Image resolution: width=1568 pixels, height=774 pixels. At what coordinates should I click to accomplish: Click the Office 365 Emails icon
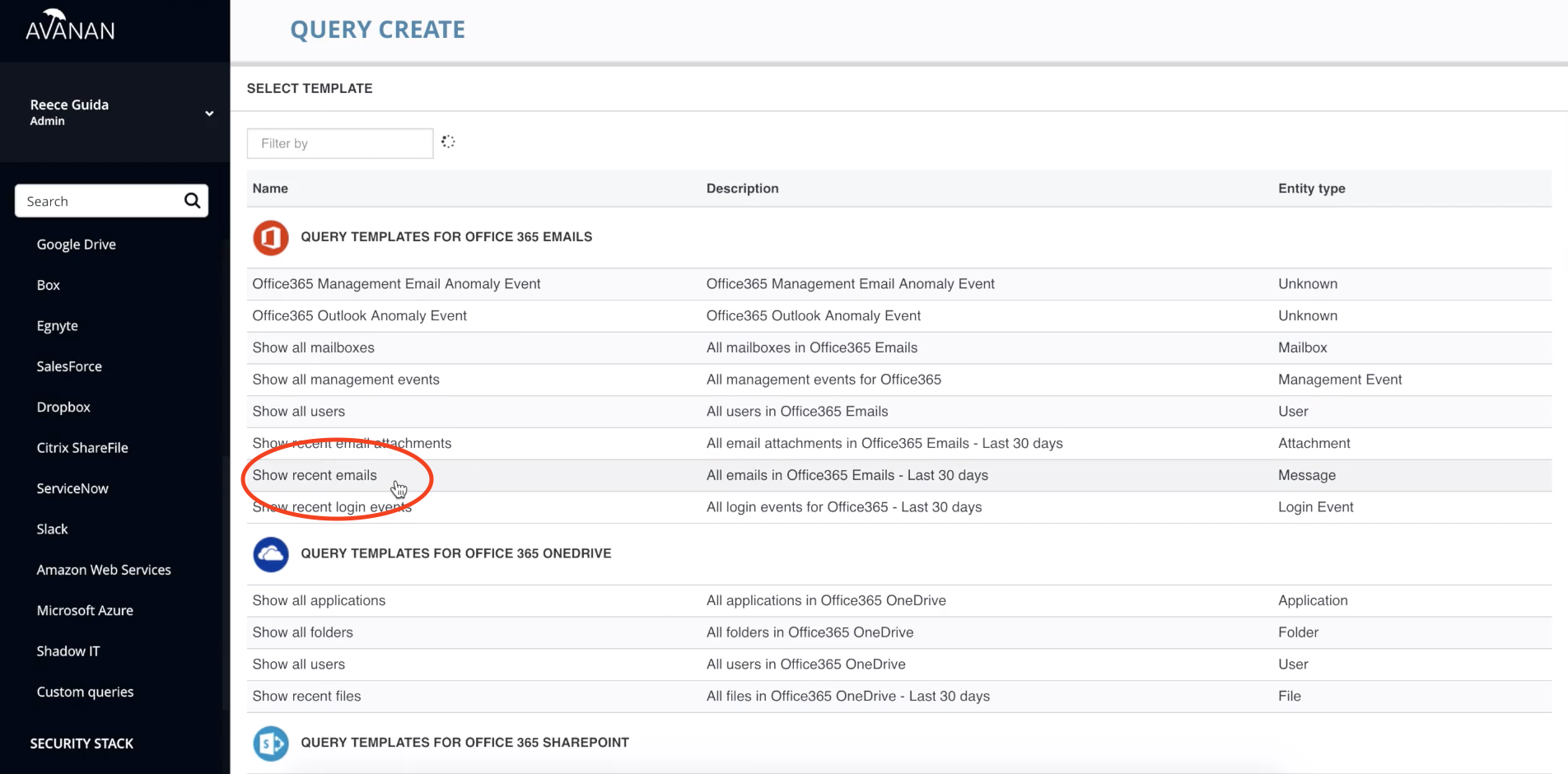pyautogui.click(x=270, y=238)
